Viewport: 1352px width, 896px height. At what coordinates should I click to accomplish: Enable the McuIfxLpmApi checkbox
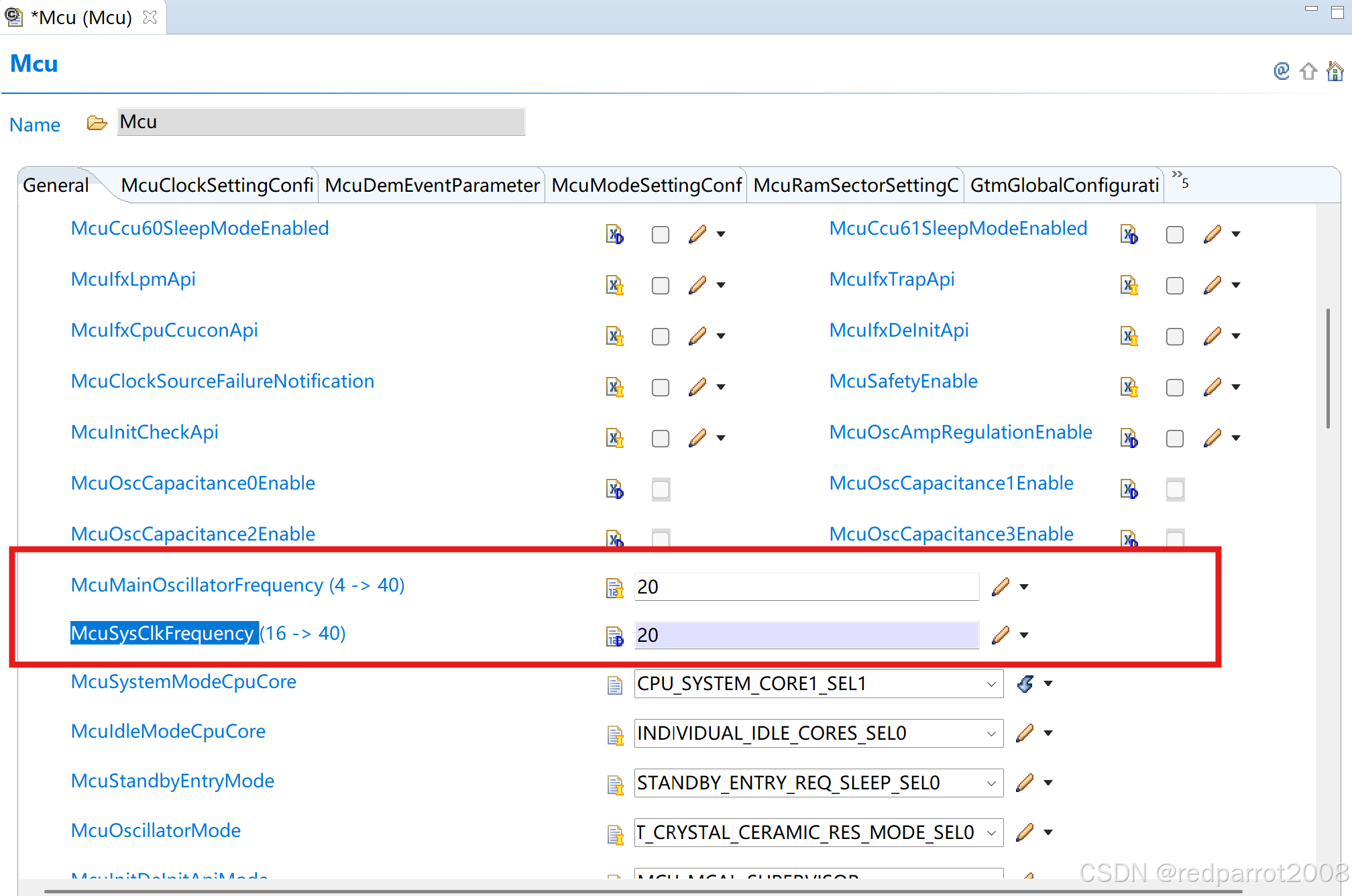pos(660,286)
